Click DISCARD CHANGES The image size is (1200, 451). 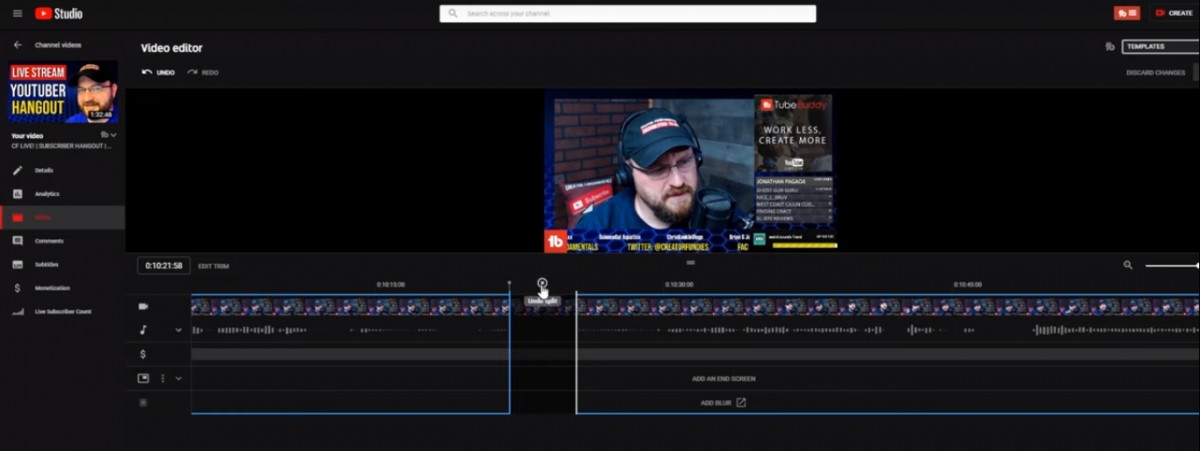(1155, 72)
